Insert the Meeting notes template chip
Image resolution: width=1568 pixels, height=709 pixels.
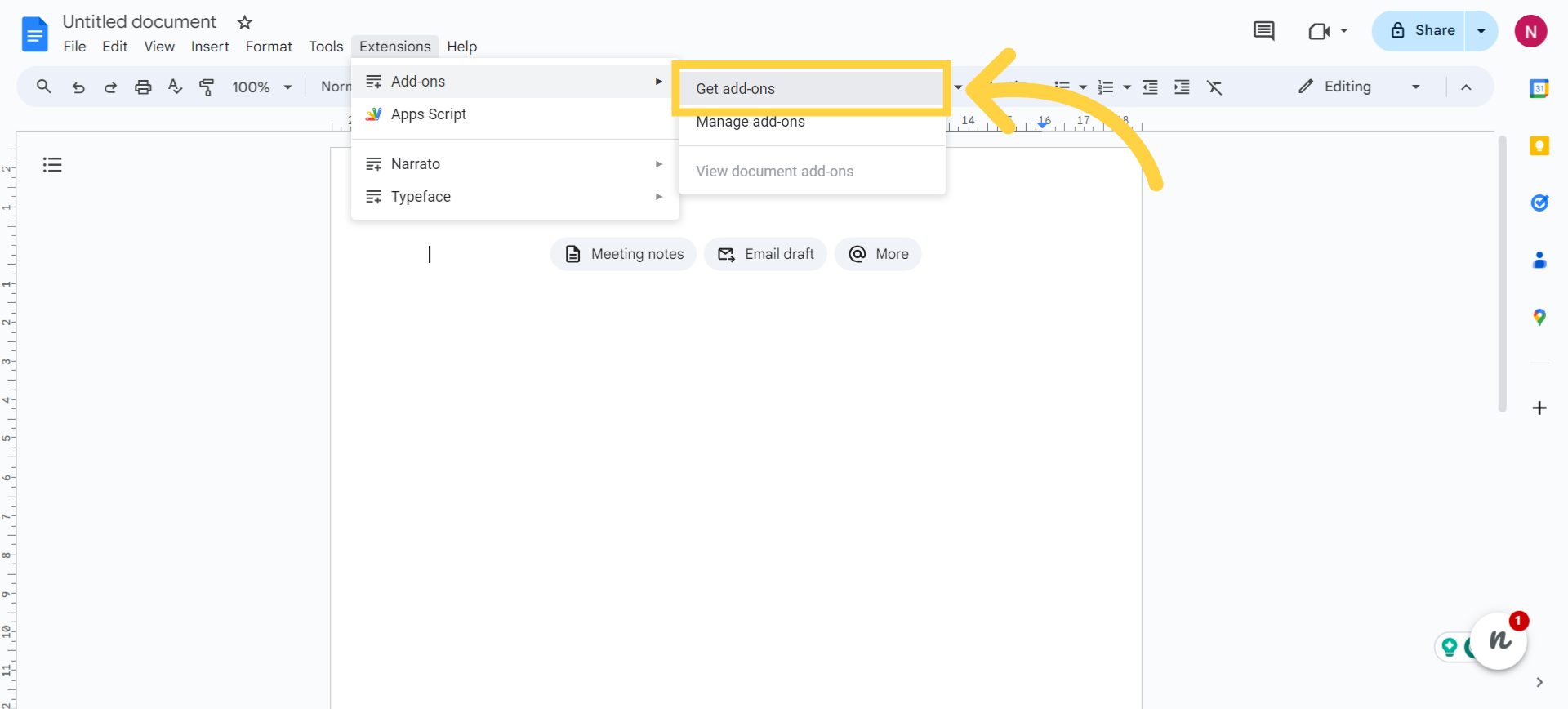click(623, 254)
